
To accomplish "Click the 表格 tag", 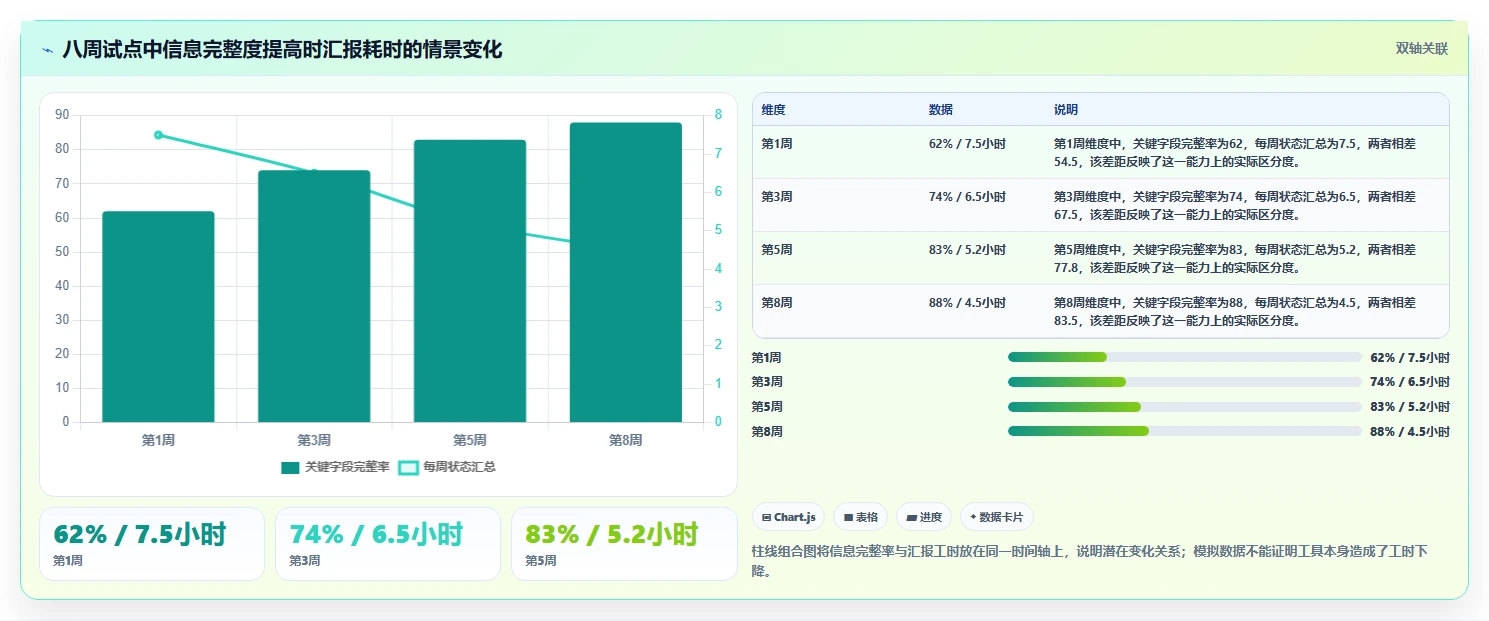I will coord(861,517).
